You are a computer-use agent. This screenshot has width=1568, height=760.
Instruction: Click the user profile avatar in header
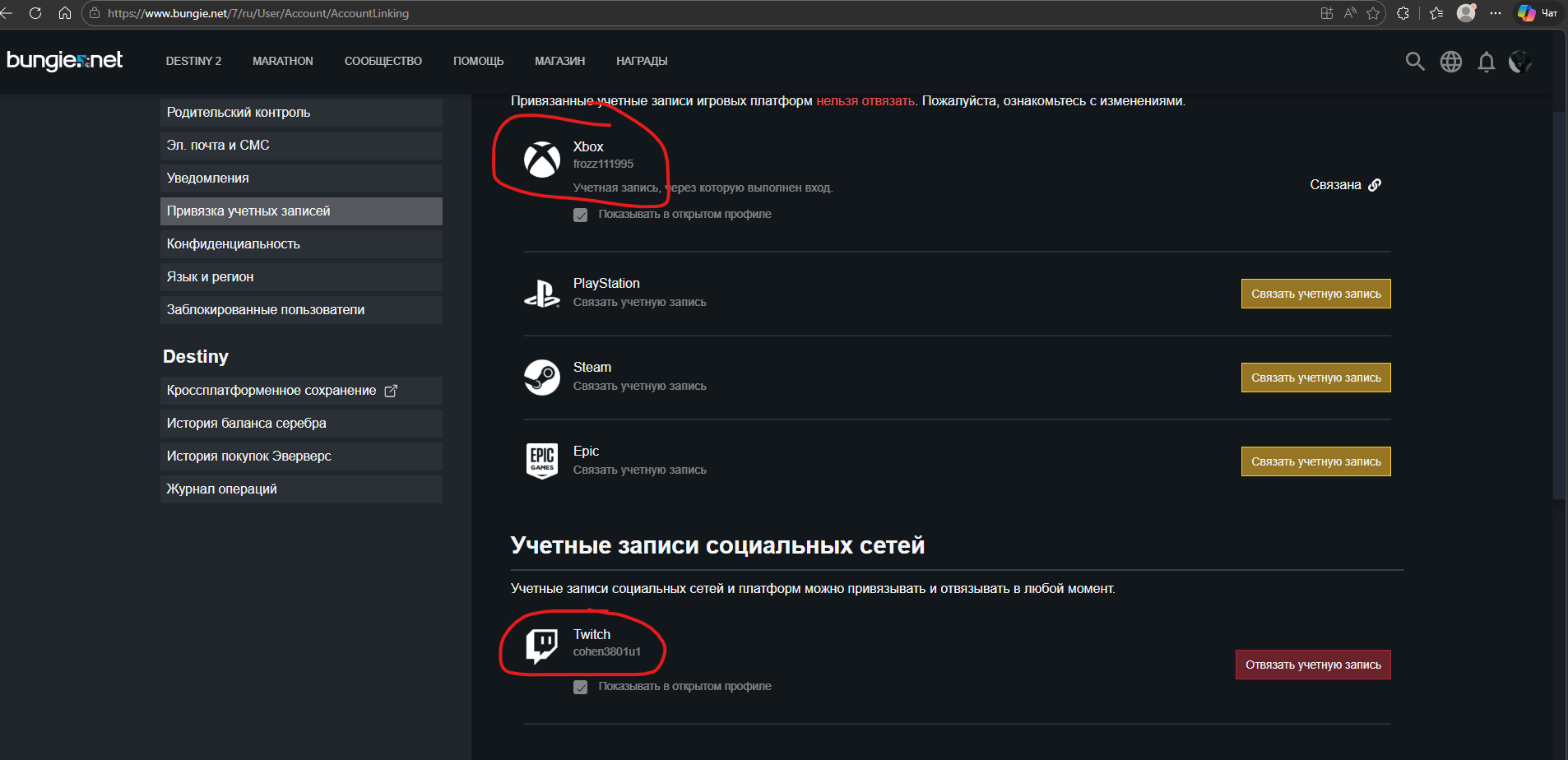click(1520, 62)
